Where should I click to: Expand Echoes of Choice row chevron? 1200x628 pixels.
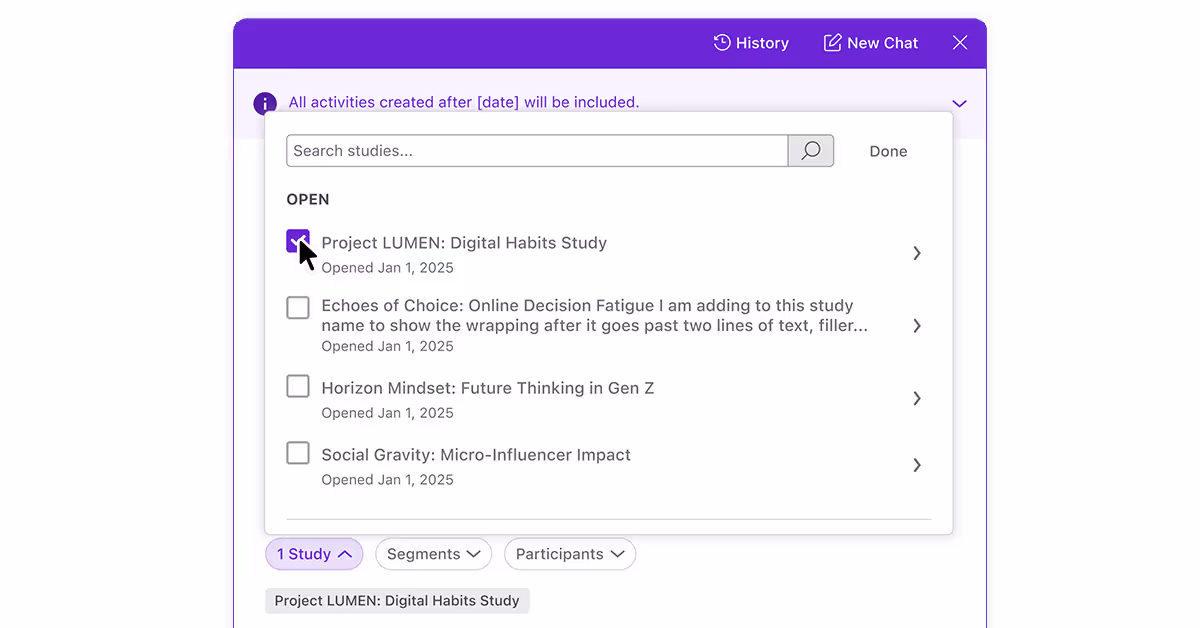tap(917, 326)
